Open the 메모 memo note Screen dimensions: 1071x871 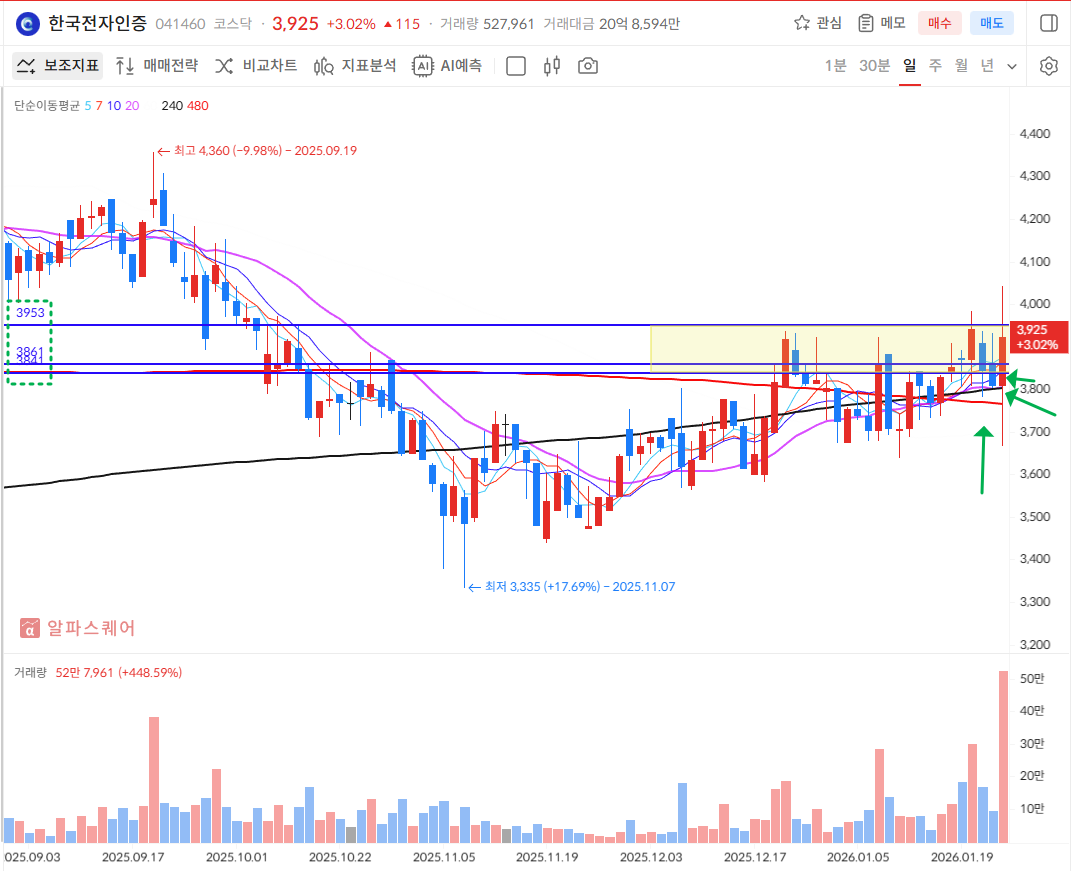click(882, 23)
